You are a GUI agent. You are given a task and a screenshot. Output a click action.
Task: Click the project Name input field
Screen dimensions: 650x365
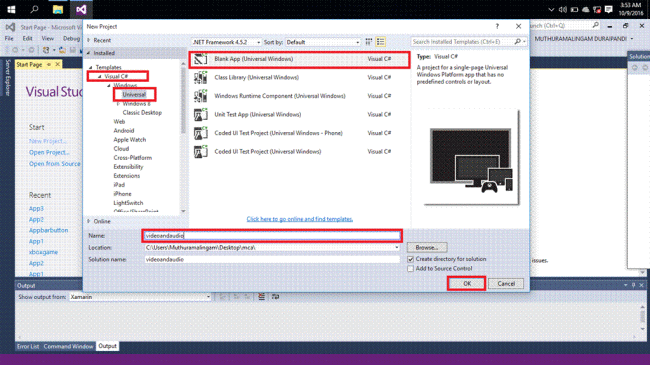272,236
